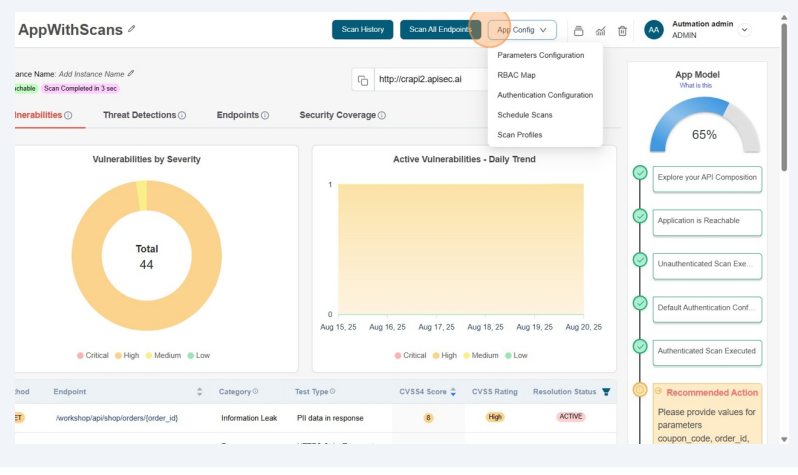The width and height of the screenshot is (798, 475).
Task: Open the Autmation admin user menu chevron
Action: (x=743, y=30)
